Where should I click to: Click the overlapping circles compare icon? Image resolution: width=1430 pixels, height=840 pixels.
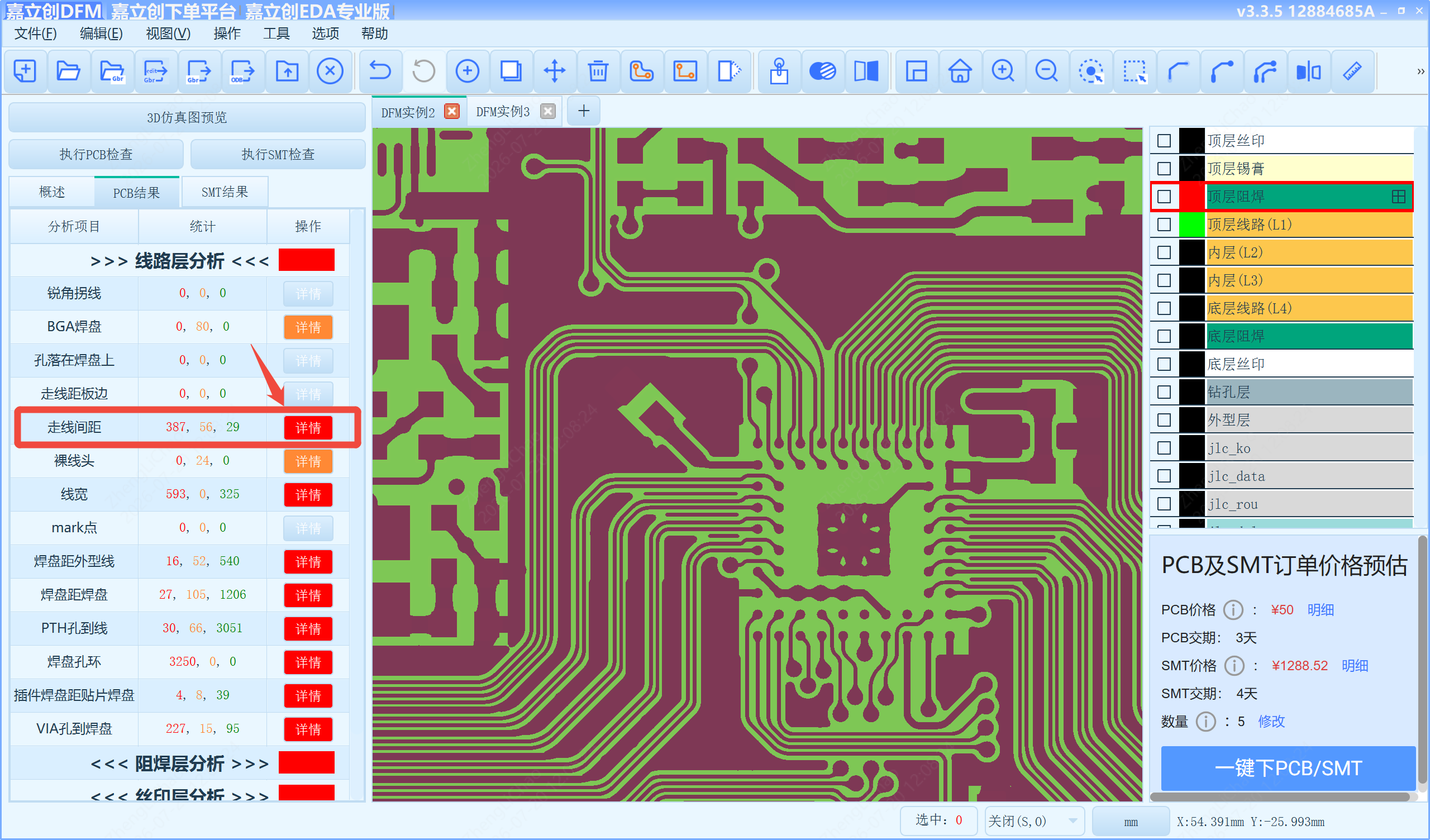tap(823, 71)
